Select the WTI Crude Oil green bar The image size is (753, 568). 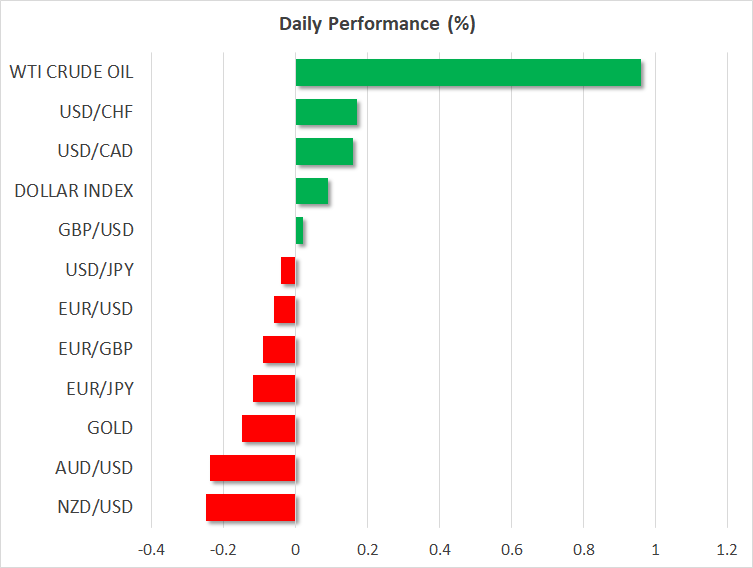(x=468, y=73)
